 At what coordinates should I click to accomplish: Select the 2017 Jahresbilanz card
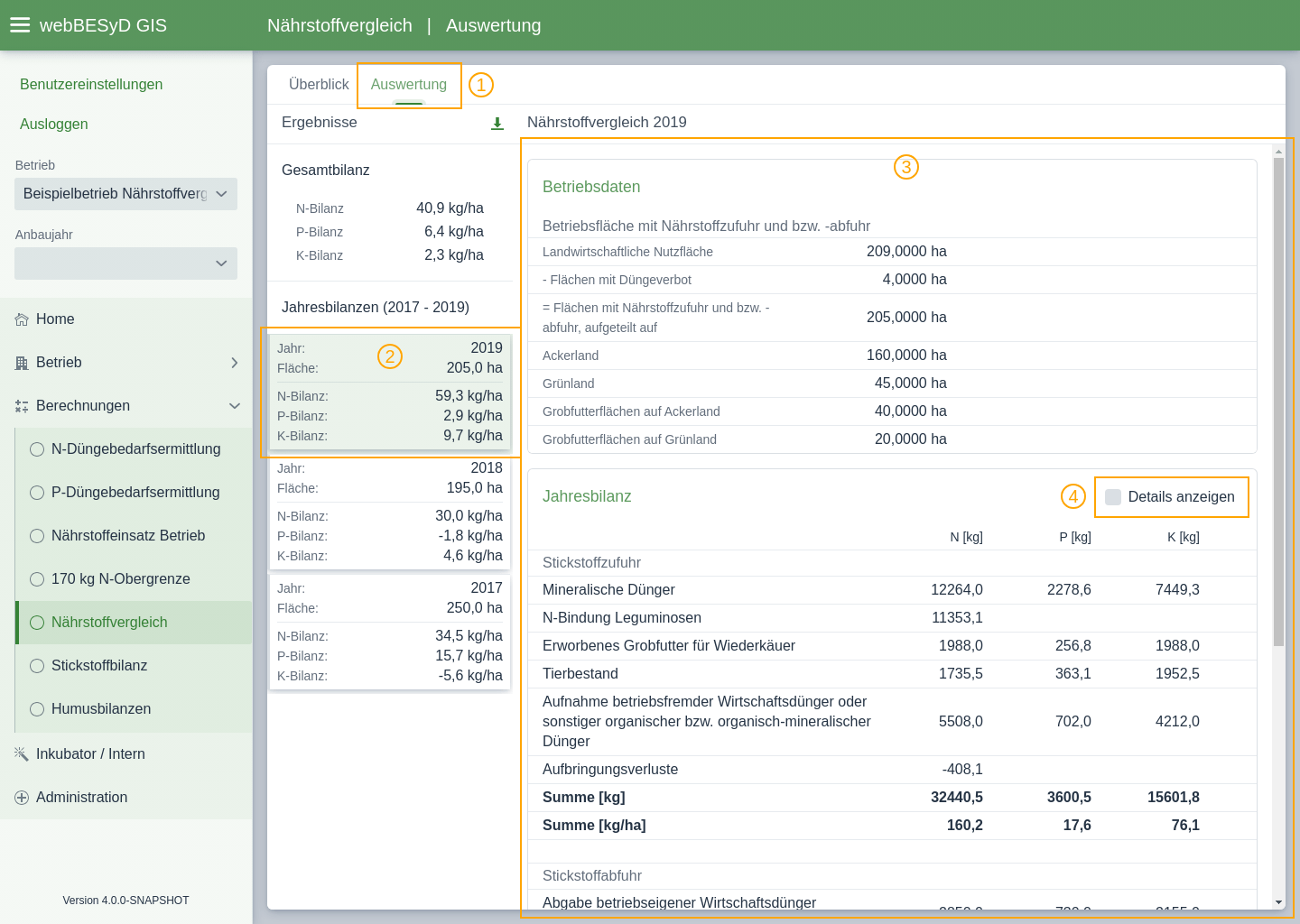pos(390,632)
